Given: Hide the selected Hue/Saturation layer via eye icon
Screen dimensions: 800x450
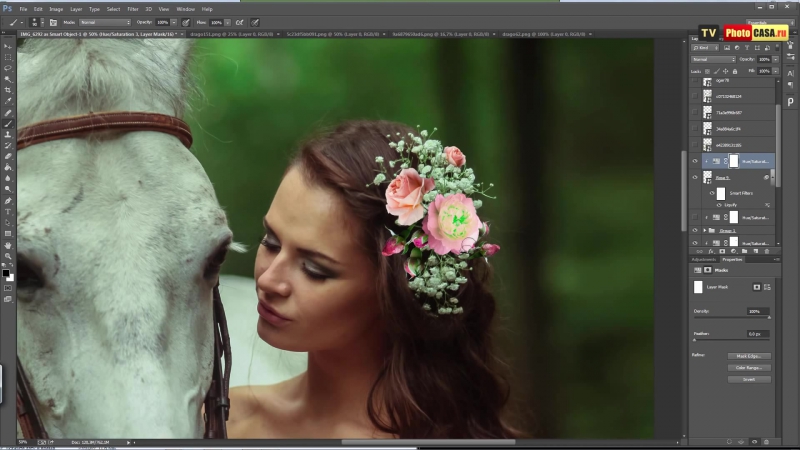Looking at the screenshot, I should pyautogui.click(x=695, y=160).
